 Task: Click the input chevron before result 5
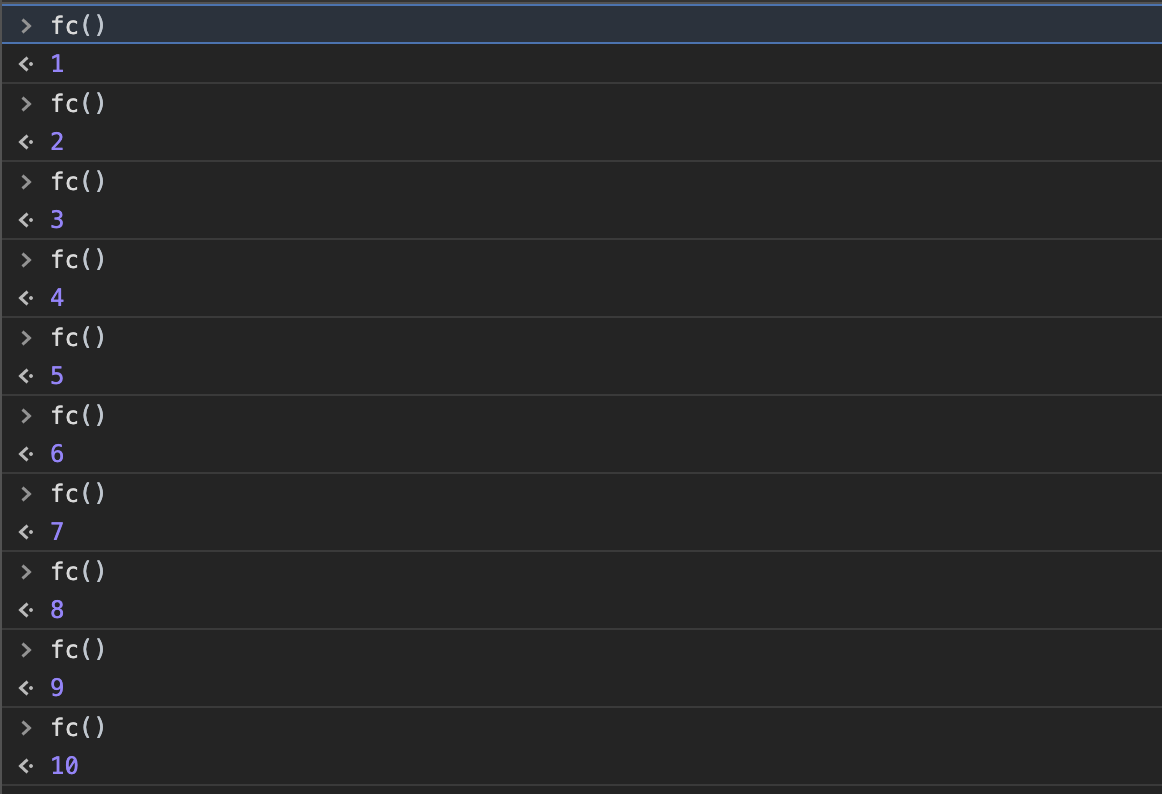coord(26,338)
